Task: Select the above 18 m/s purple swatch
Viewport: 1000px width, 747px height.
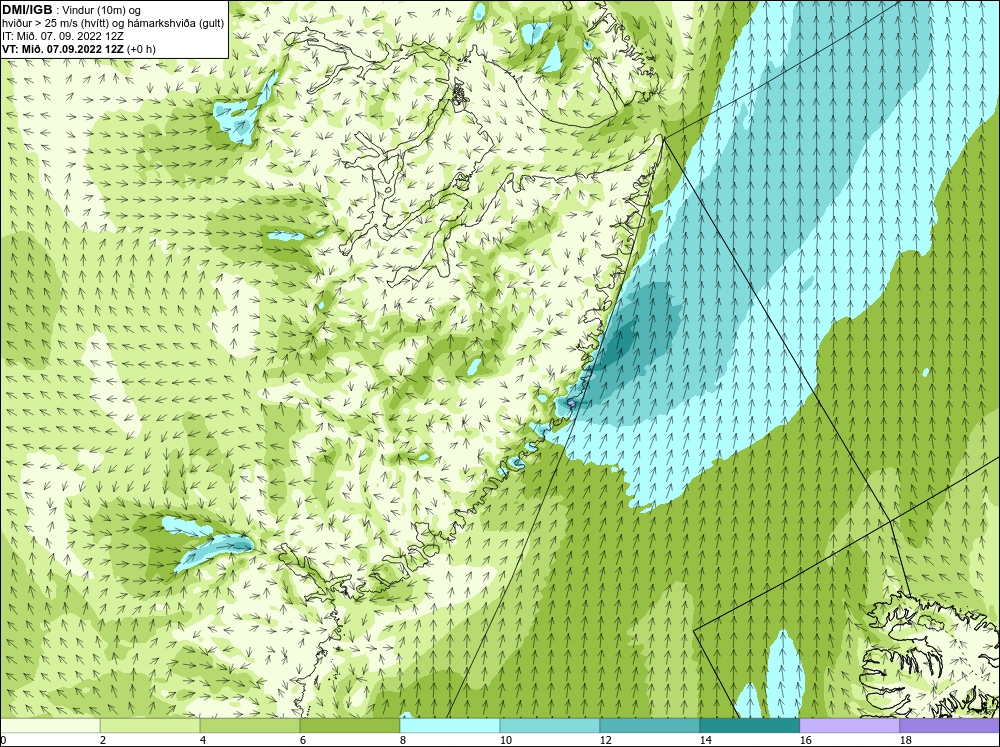Action: tap(950, 725)
